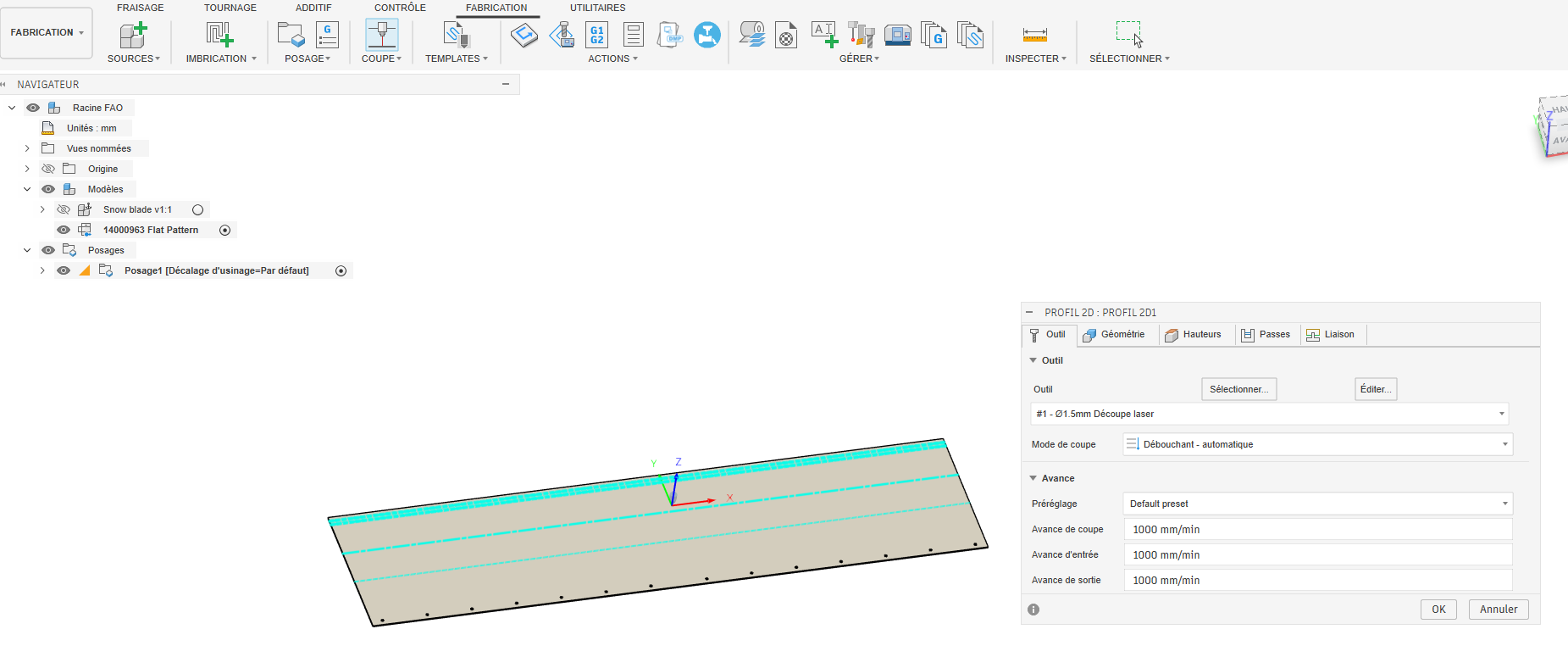Click the measure ruler icon above Inspecter
Viewport: 1568px width, 657px height.
[x=1034, y=35]
